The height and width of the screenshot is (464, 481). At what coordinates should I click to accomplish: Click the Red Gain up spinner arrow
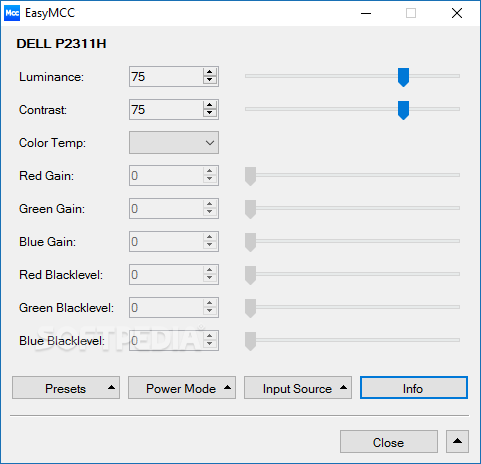[x=209, y=171]
